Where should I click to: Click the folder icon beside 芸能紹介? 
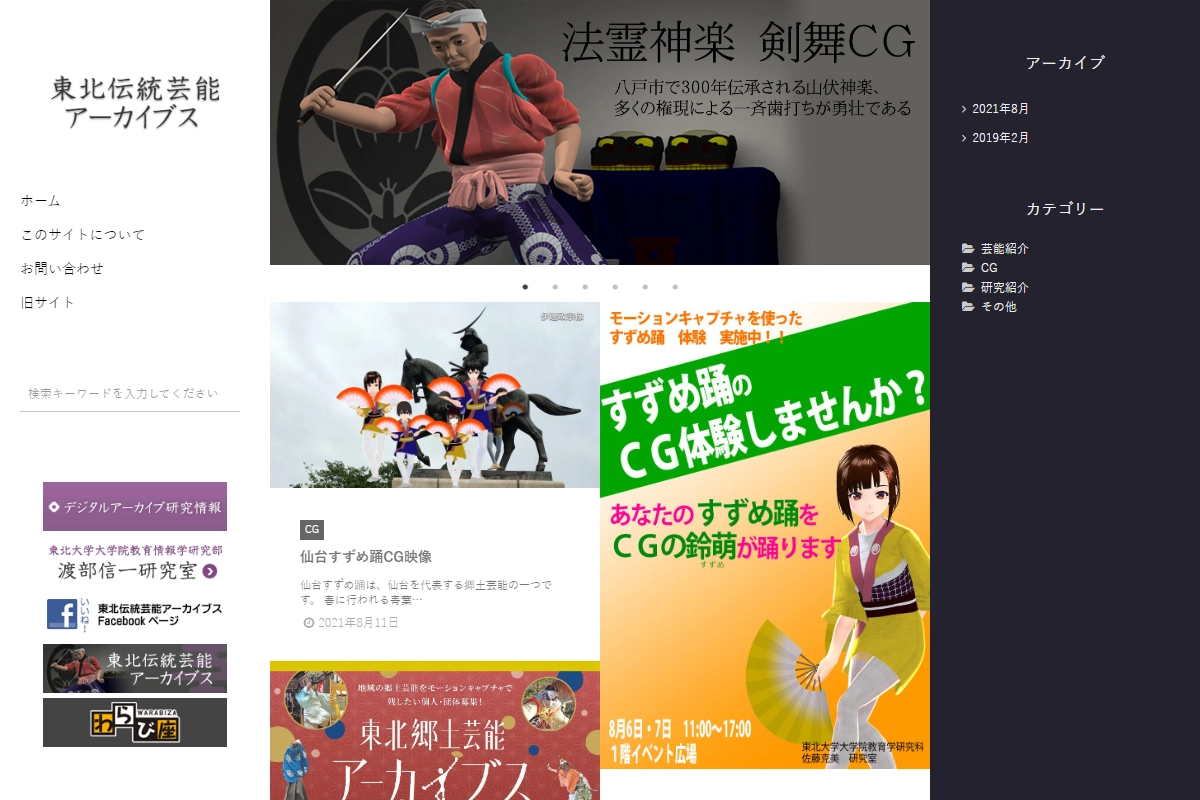967,249
